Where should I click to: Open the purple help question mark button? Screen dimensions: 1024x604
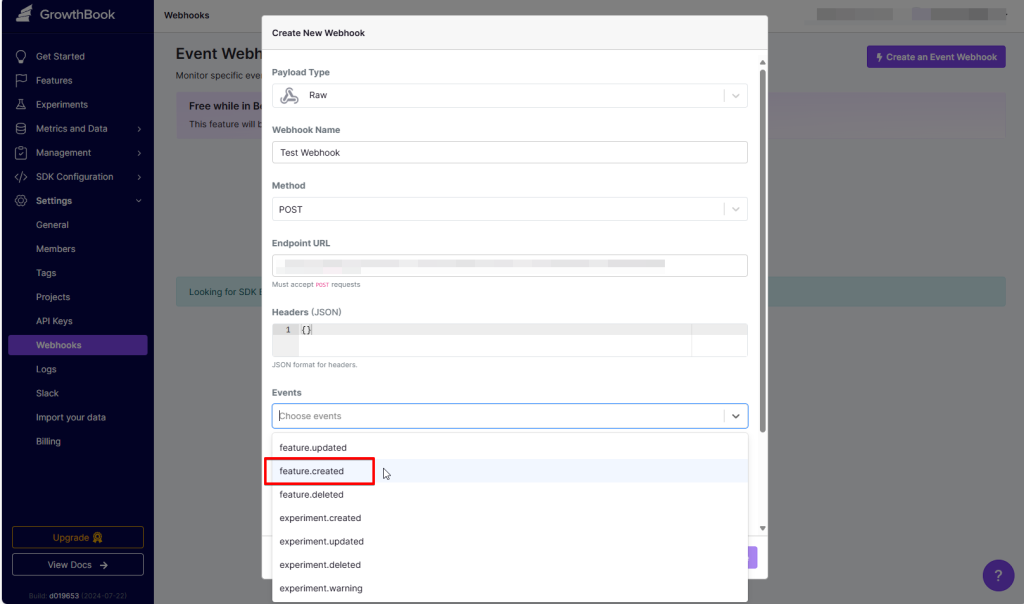tap(998, 575)
